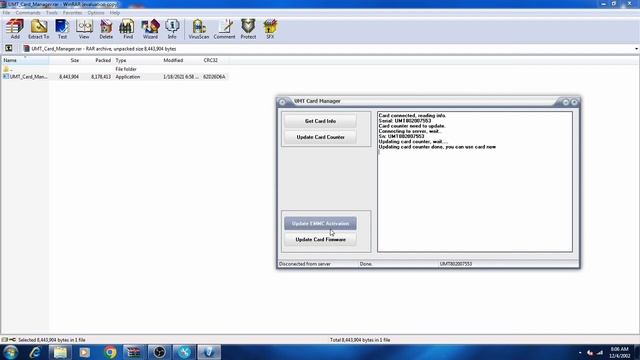Click the Update Card Counter button

click(x=320, y=137)
